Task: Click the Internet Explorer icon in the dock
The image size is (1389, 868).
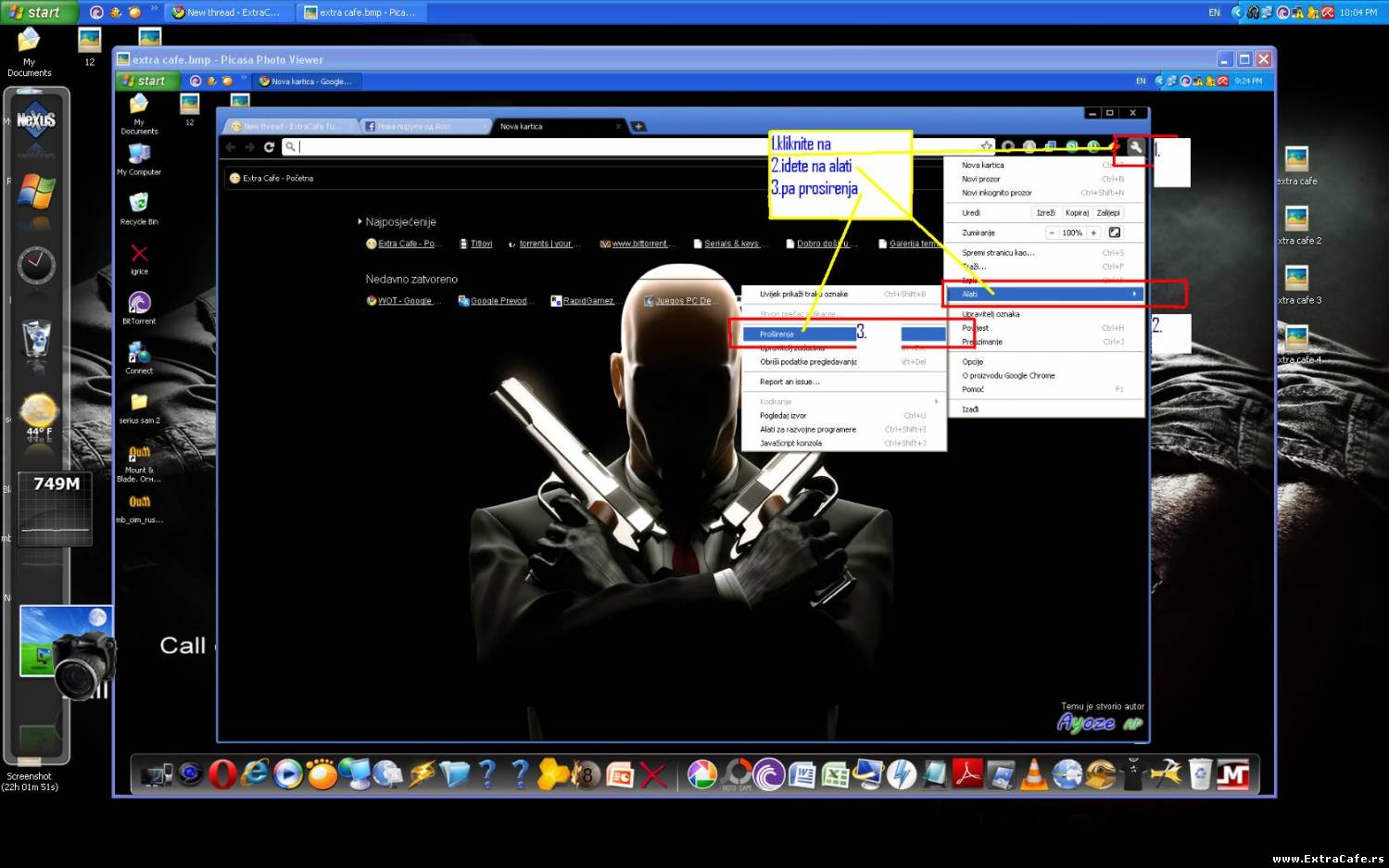Action: [x=255, y=774]
